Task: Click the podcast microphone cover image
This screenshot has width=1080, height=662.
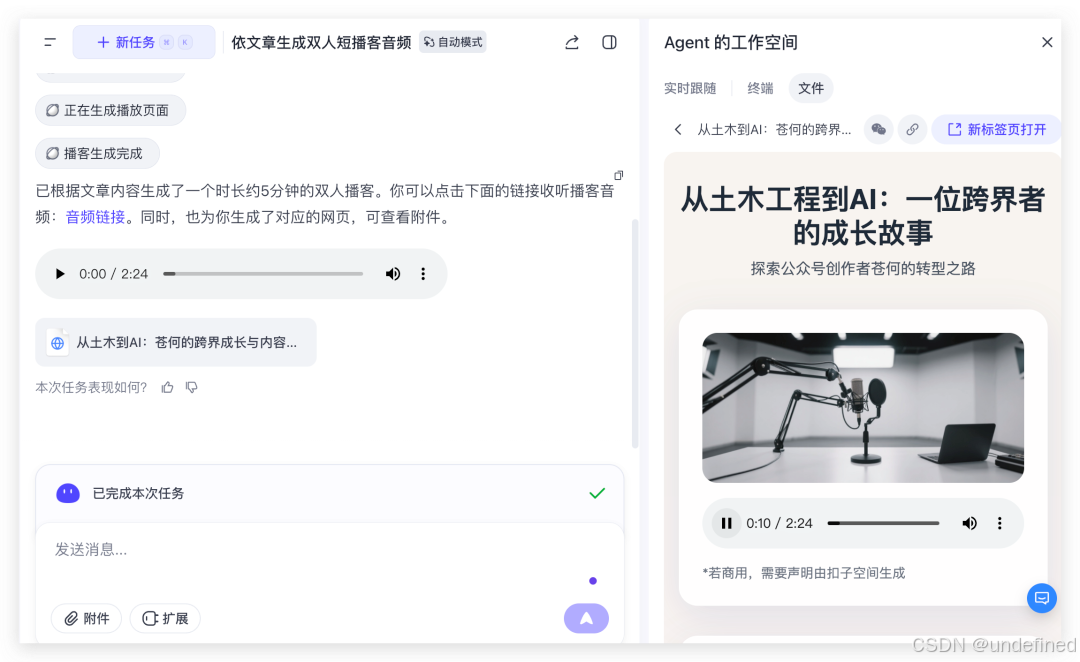Action: pyautogui.click(x=862, y=408)
